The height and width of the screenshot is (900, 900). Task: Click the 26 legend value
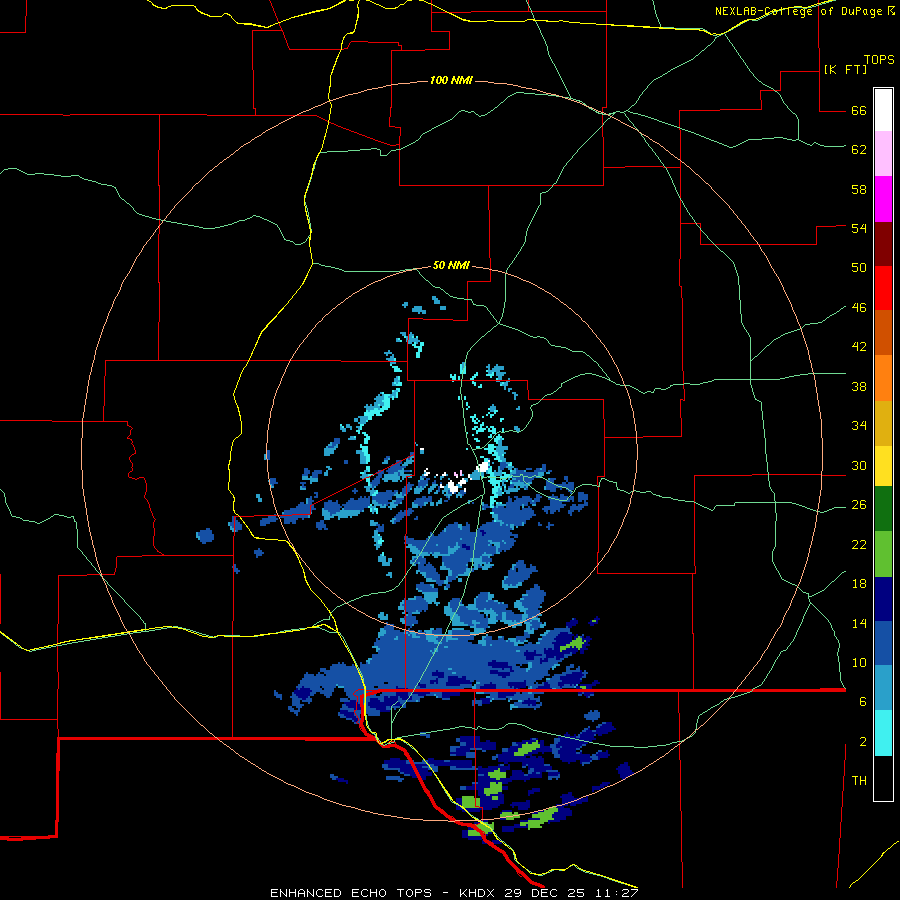859,505
